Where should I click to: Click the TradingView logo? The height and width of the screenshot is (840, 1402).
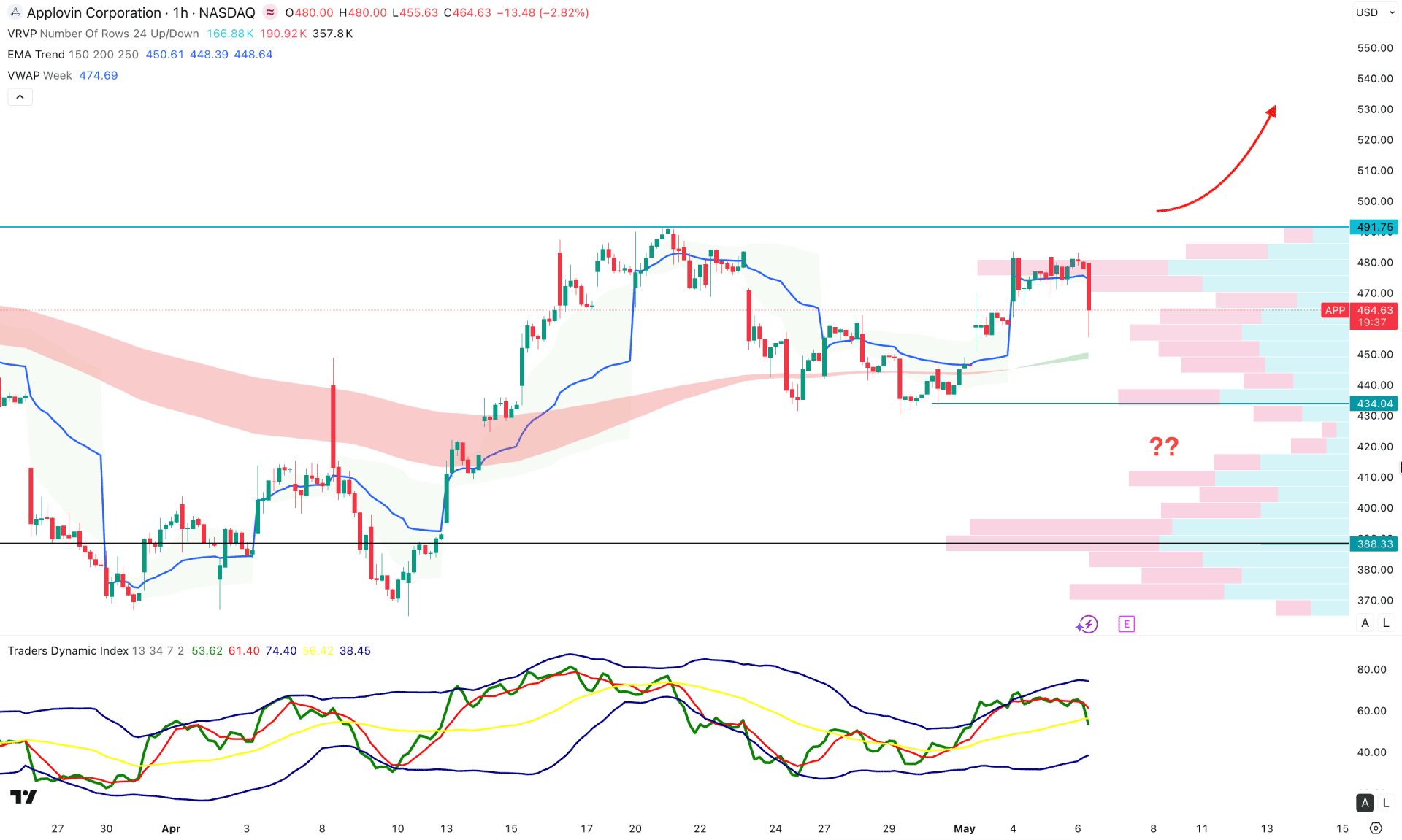pos(23,797)
